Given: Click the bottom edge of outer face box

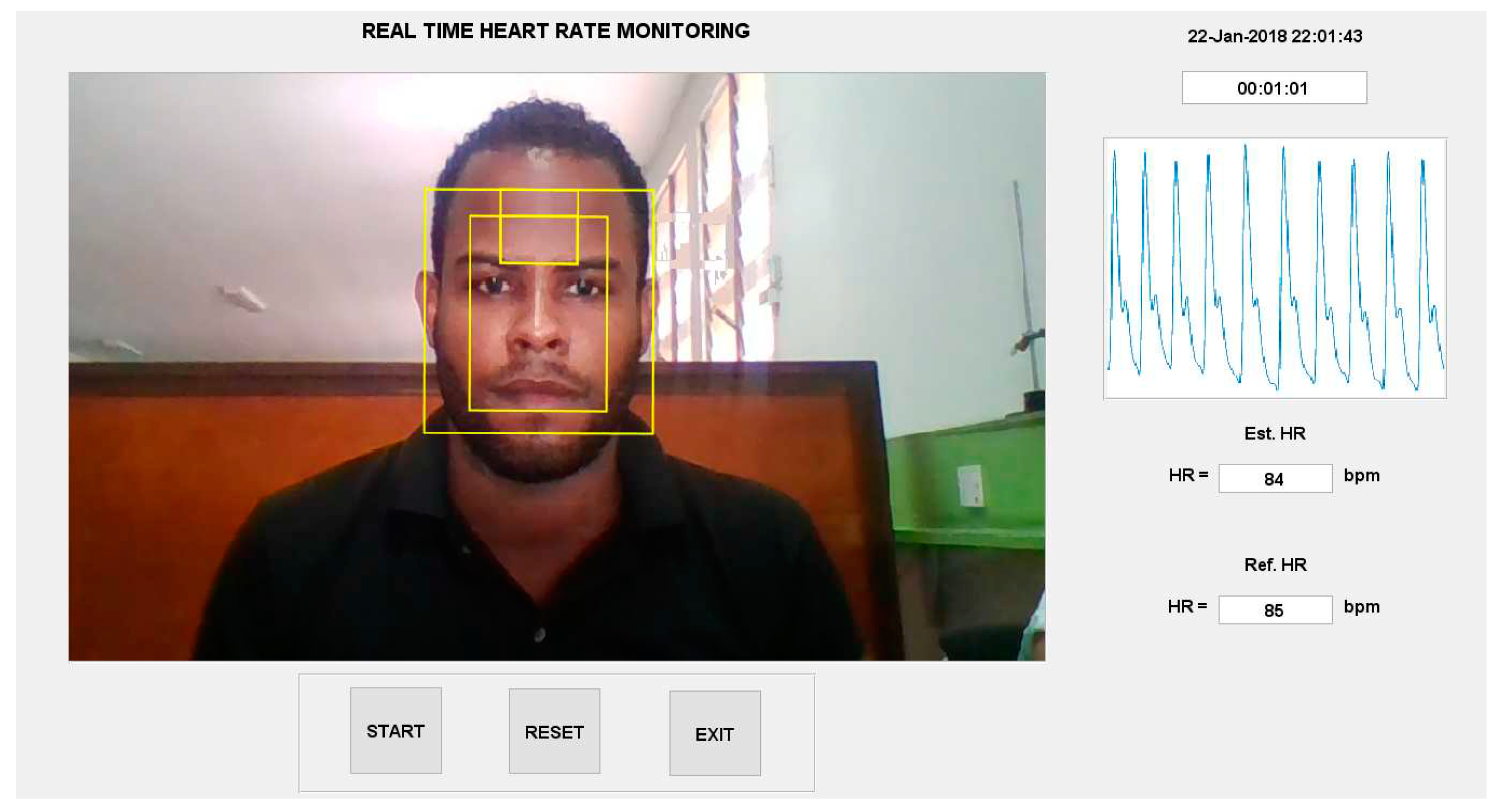Looking at the screenshot, I should [538, 432].
